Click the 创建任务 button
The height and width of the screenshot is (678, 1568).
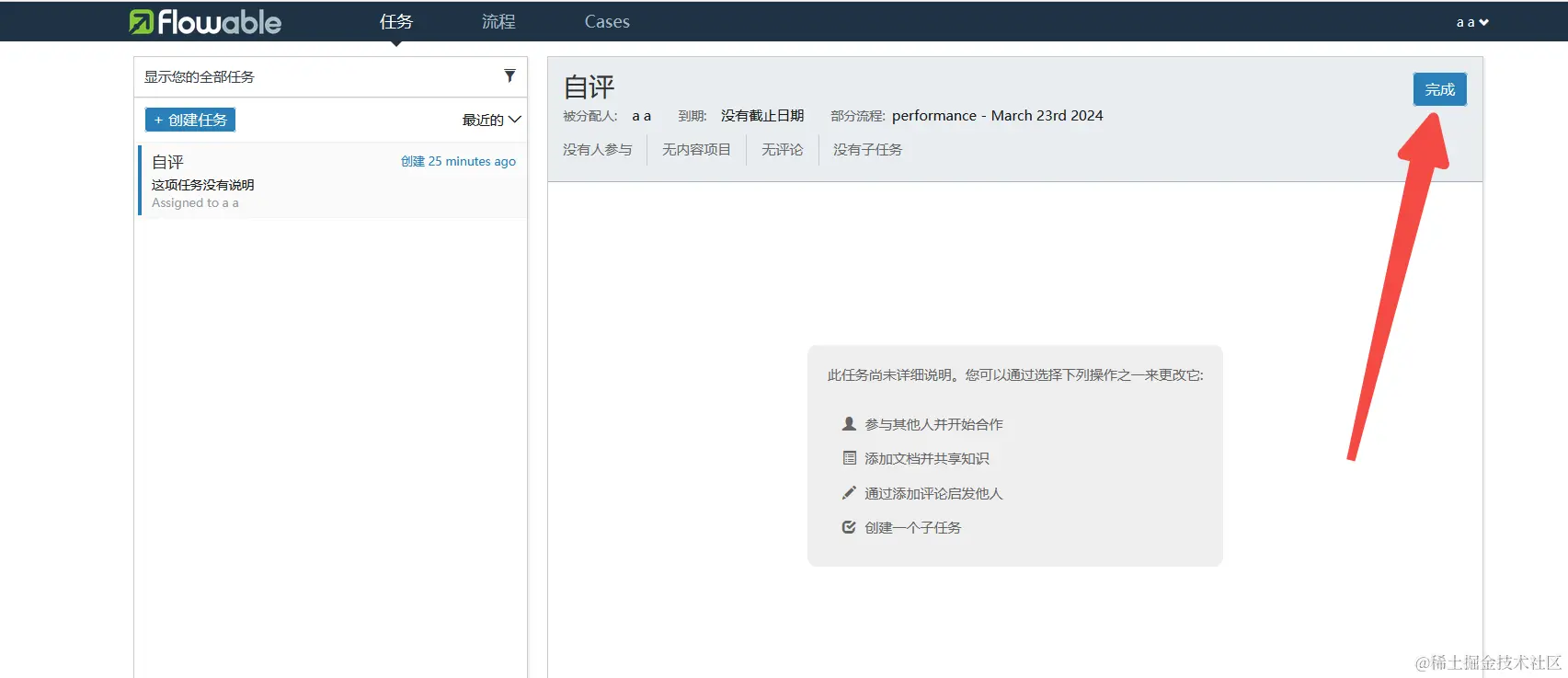click(190, 120)
